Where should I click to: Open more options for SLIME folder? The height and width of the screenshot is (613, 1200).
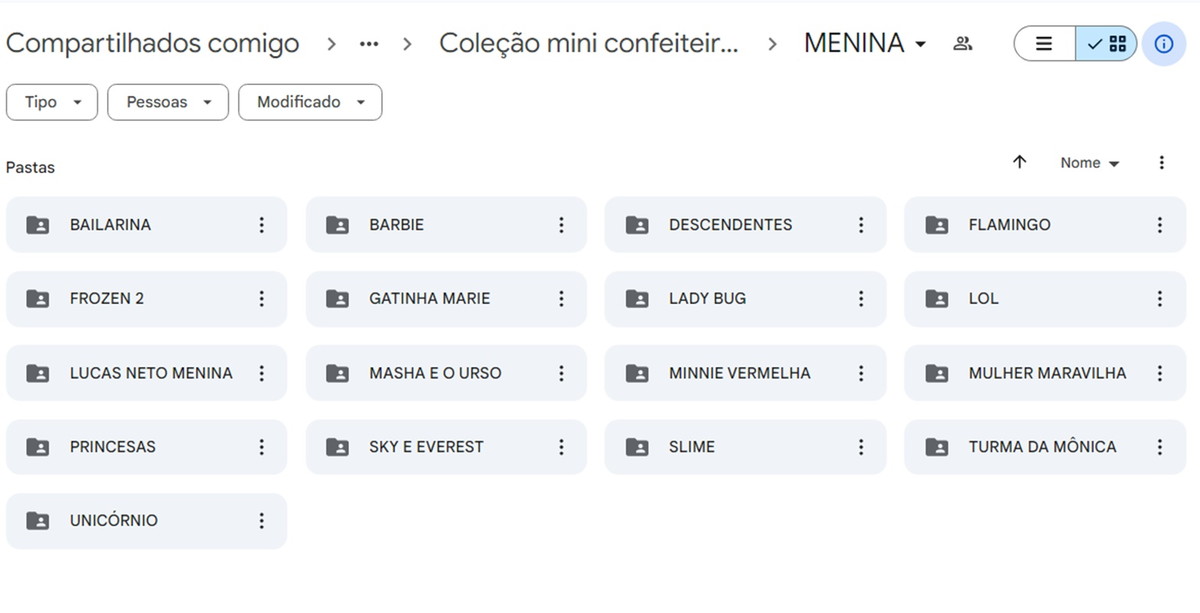click(x=861, y=447)
